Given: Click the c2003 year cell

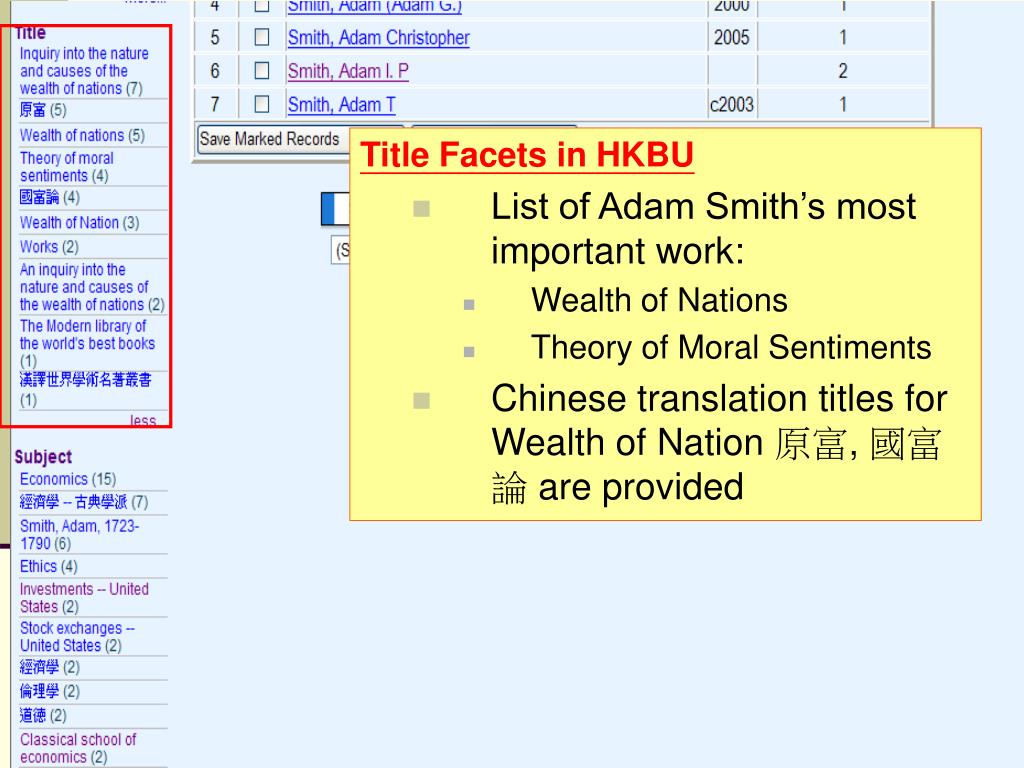Looking at the screenshot, I should click(x=731, y=104).
